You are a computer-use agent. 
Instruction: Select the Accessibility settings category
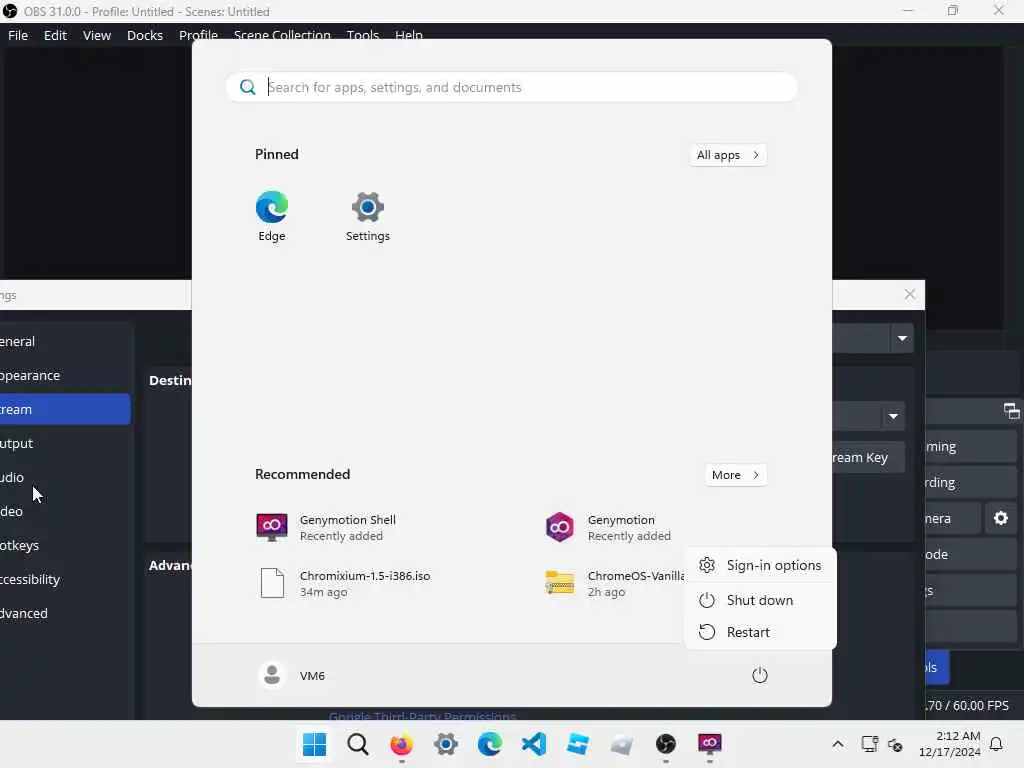(65, 579)
